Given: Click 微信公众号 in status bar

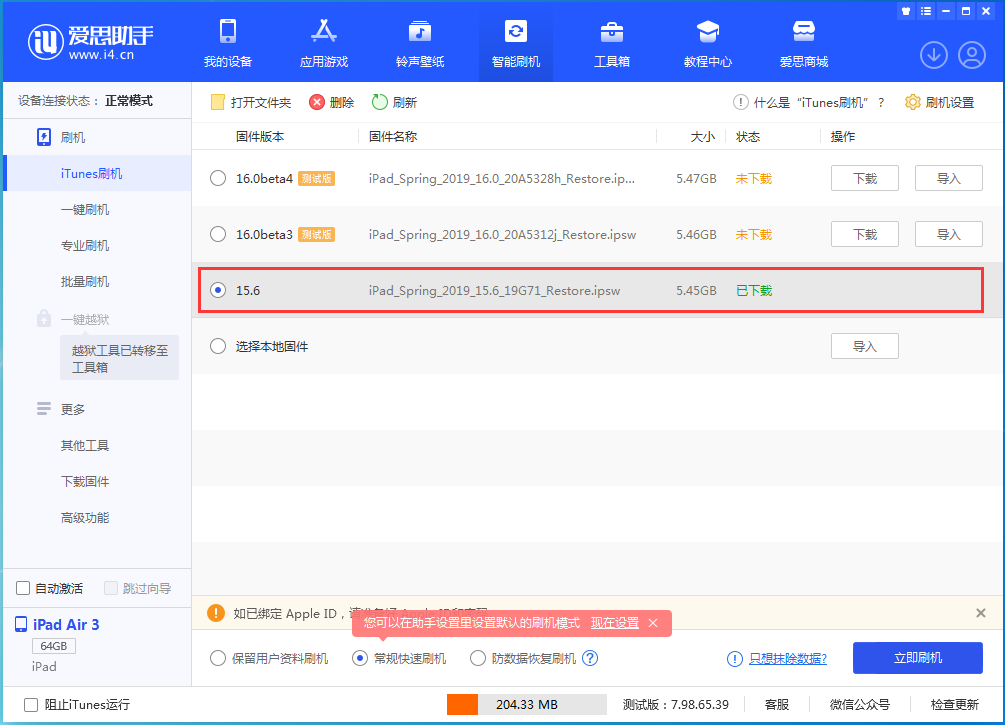Looking at the screenshot, I should (860, 704).
